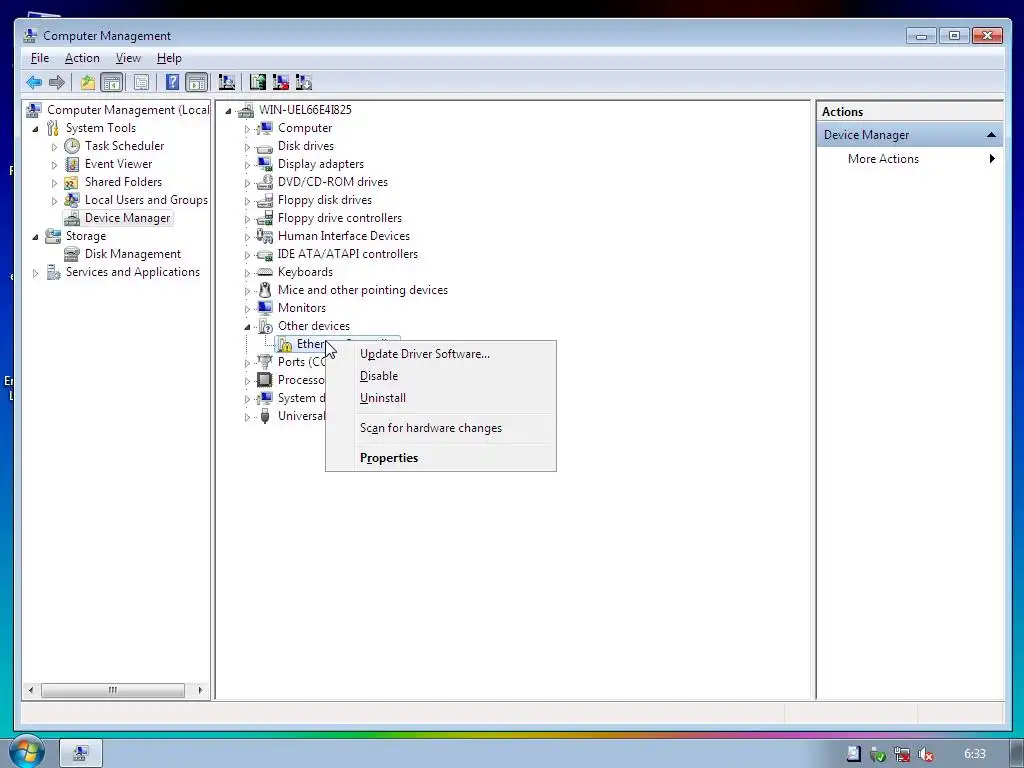This screenshot has width=1024, height=768.
Task: Click the Forward arrow in the toolbar
Action: (57, 82)
